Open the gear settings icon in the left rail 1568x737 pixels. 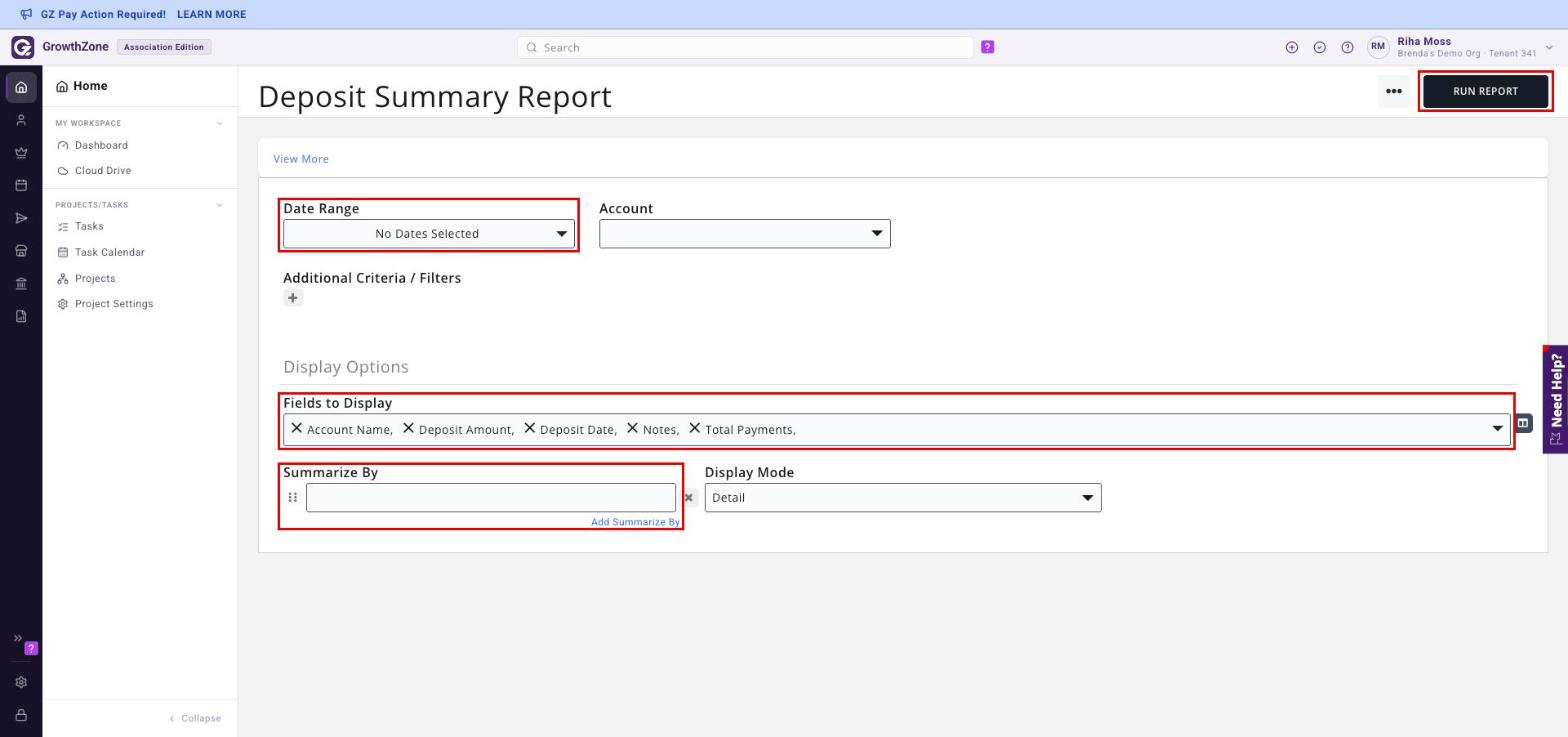(x=21, y=683)
